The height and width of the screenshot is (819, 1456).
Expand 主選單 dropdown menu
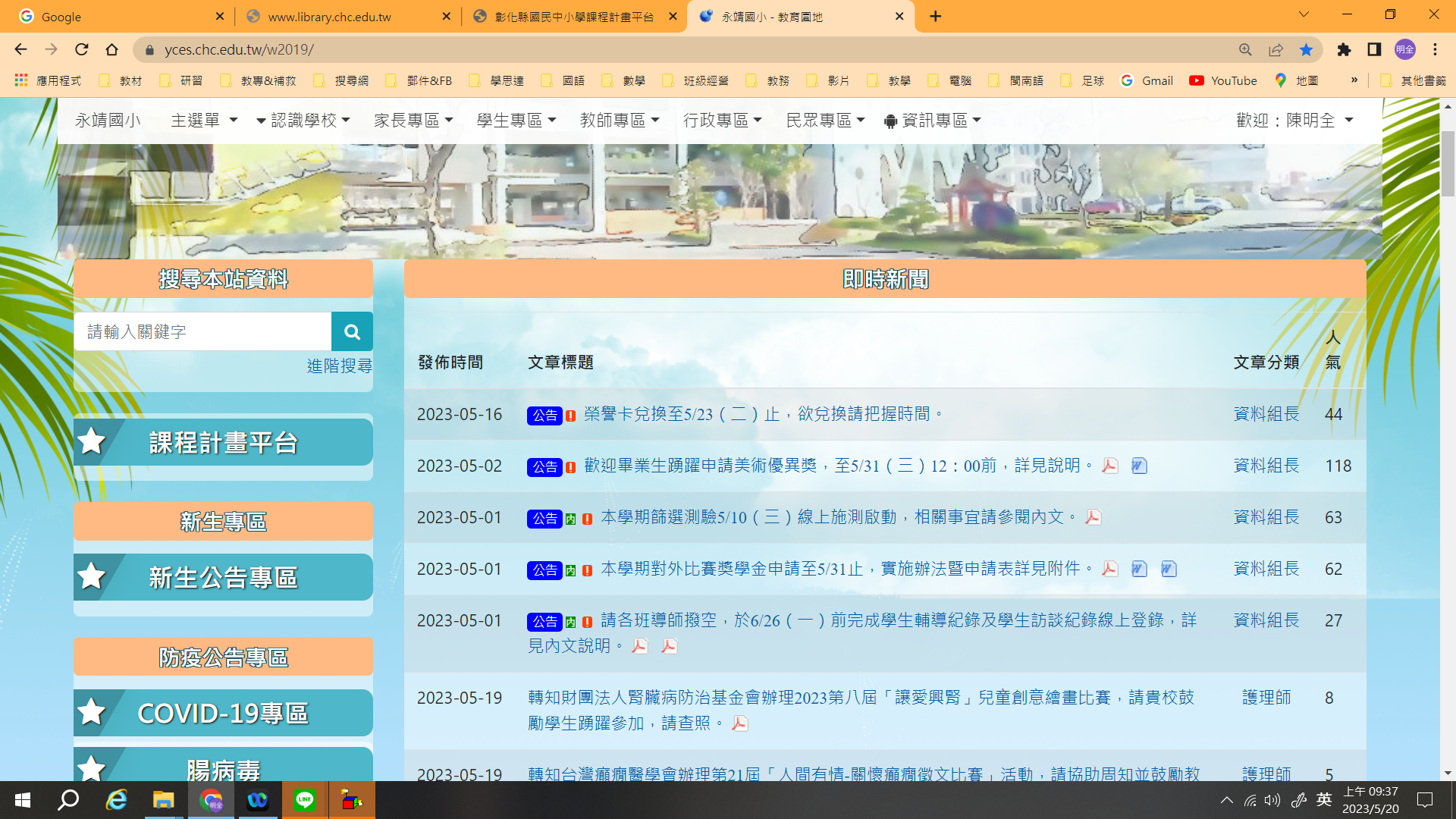204,120
